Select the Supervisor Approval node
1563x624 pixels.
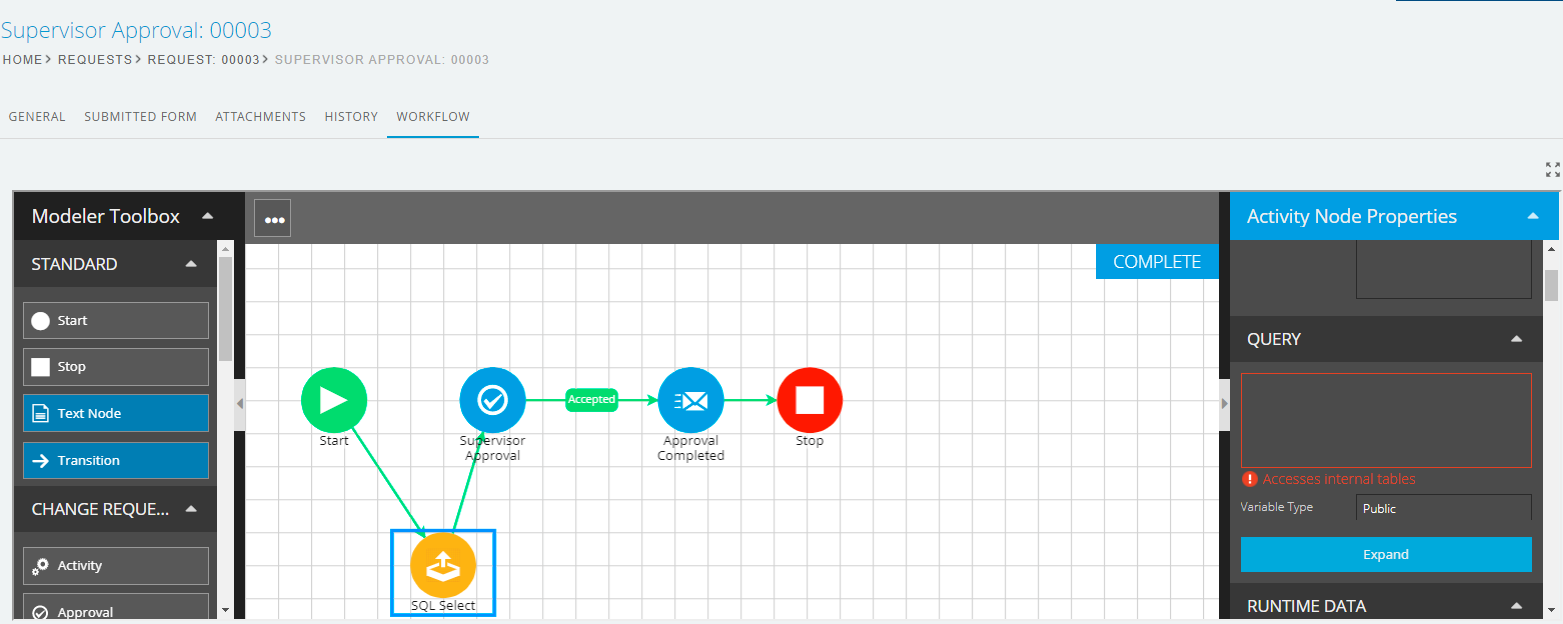pyautogui.click(x=492, y=400)
